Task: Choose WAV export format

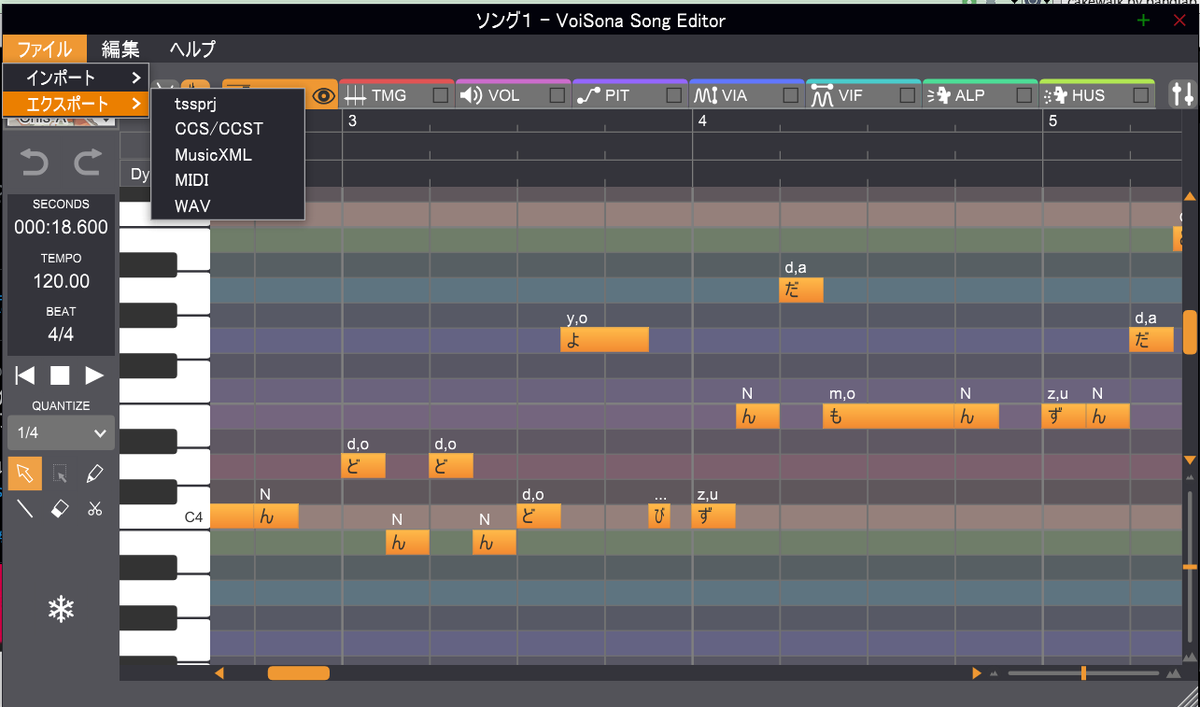Action: coord(227,206)
